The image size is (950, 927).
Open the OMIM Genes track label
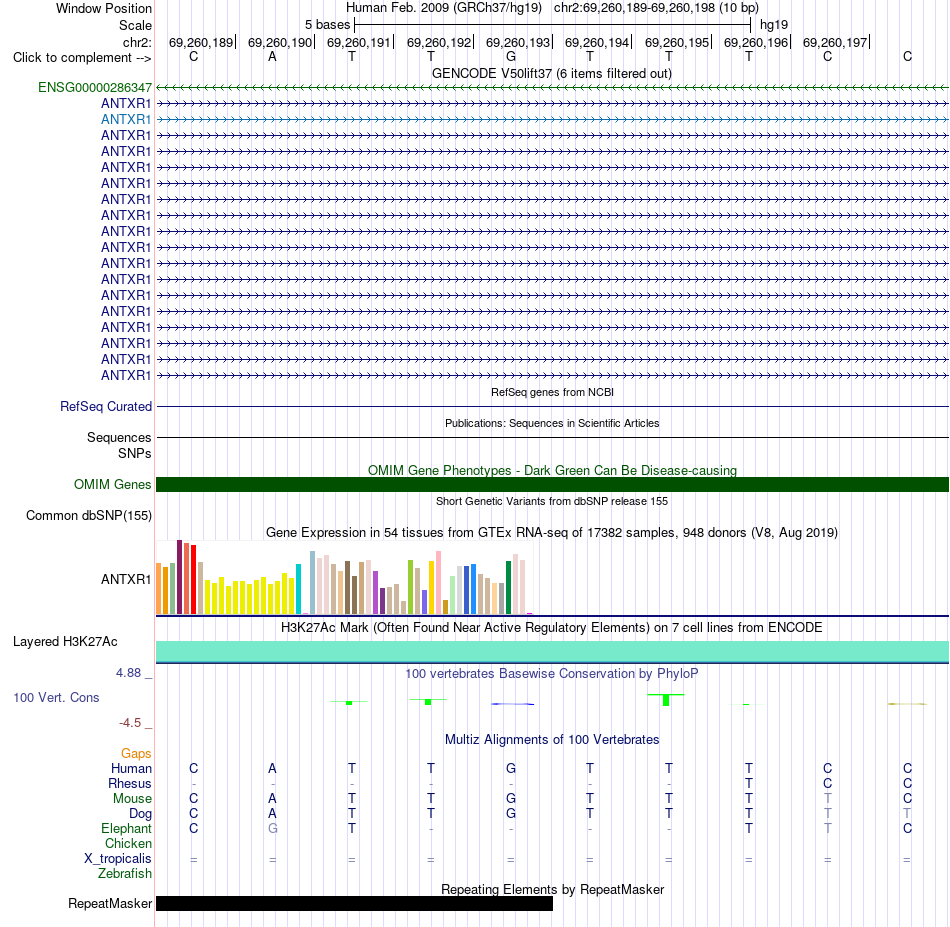click(x=112, y=485)
